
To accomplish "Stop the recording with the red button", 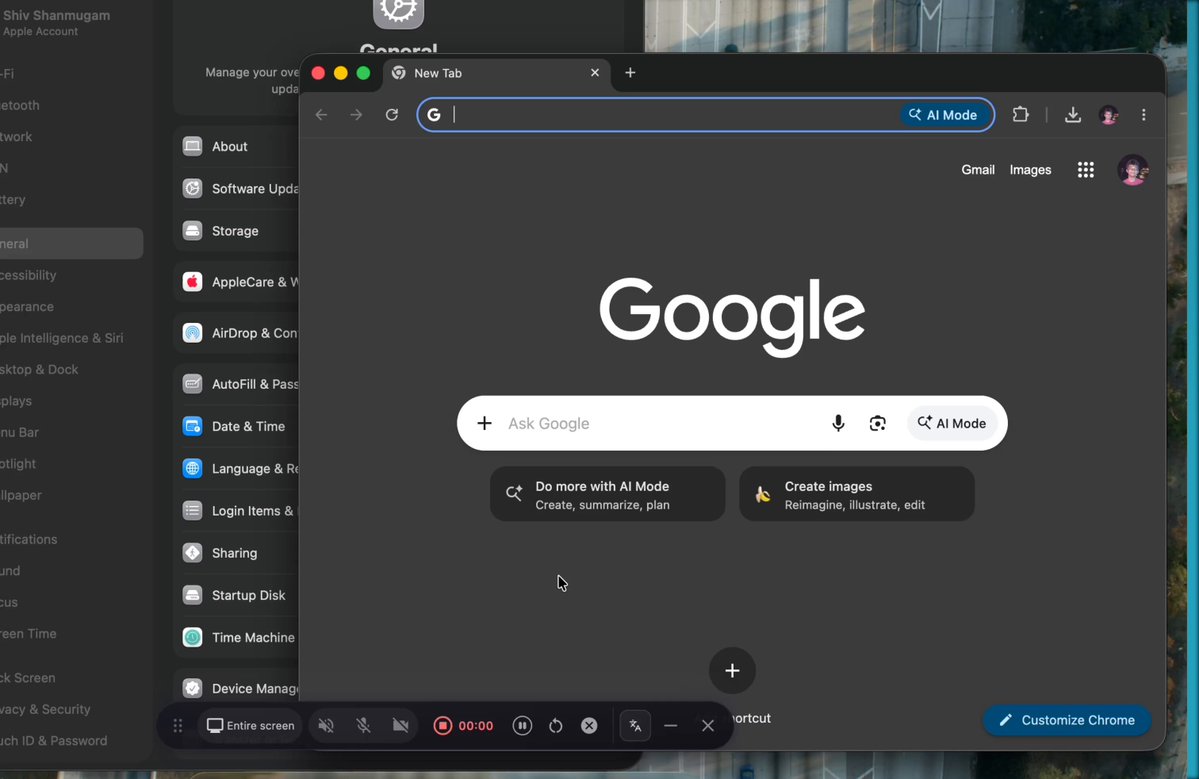I will click(442, 725).
